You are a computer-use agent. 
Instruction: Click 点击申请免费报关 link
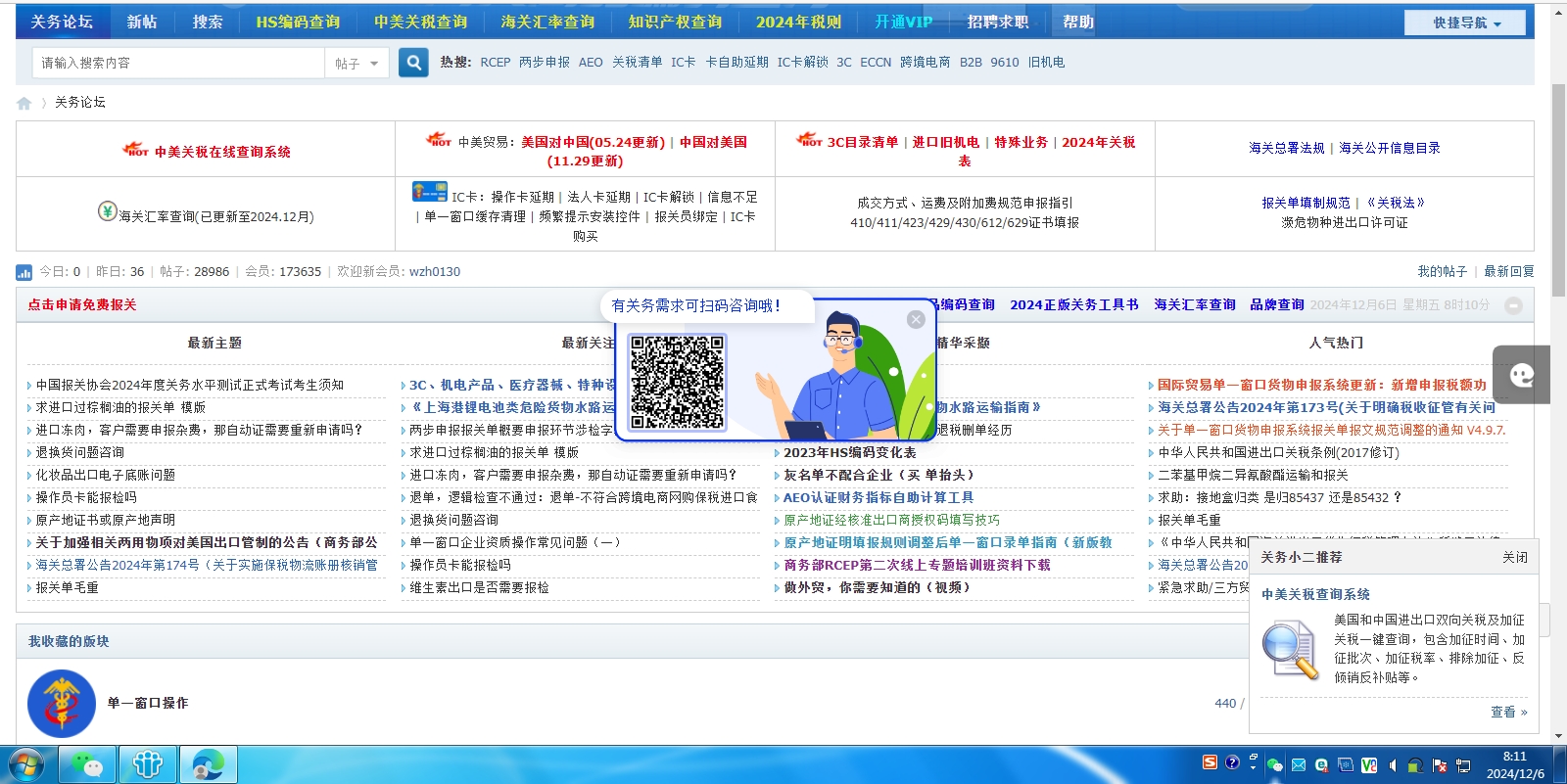[82, 304]
